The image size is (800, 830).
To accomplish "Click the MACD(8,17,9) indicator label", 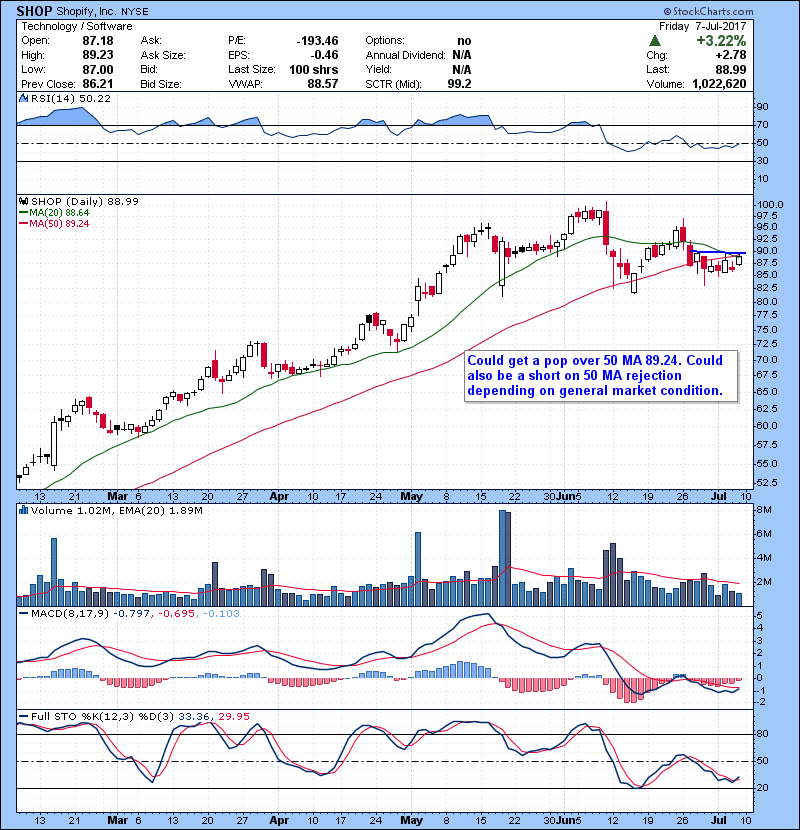I will 71,614.
